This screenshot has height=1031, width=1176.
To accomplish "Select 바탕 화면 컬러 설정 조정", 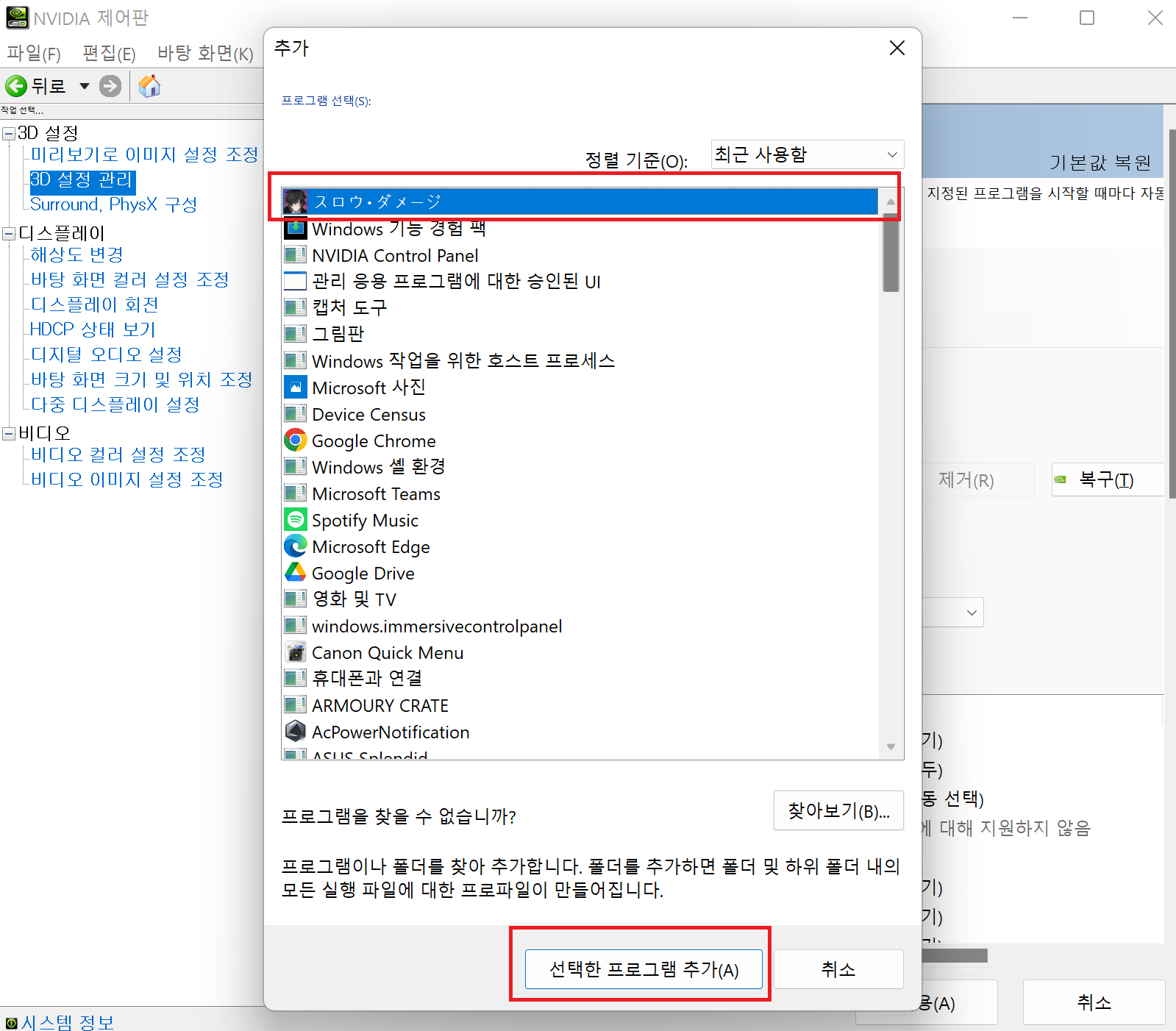I will [x=130, y=279].
